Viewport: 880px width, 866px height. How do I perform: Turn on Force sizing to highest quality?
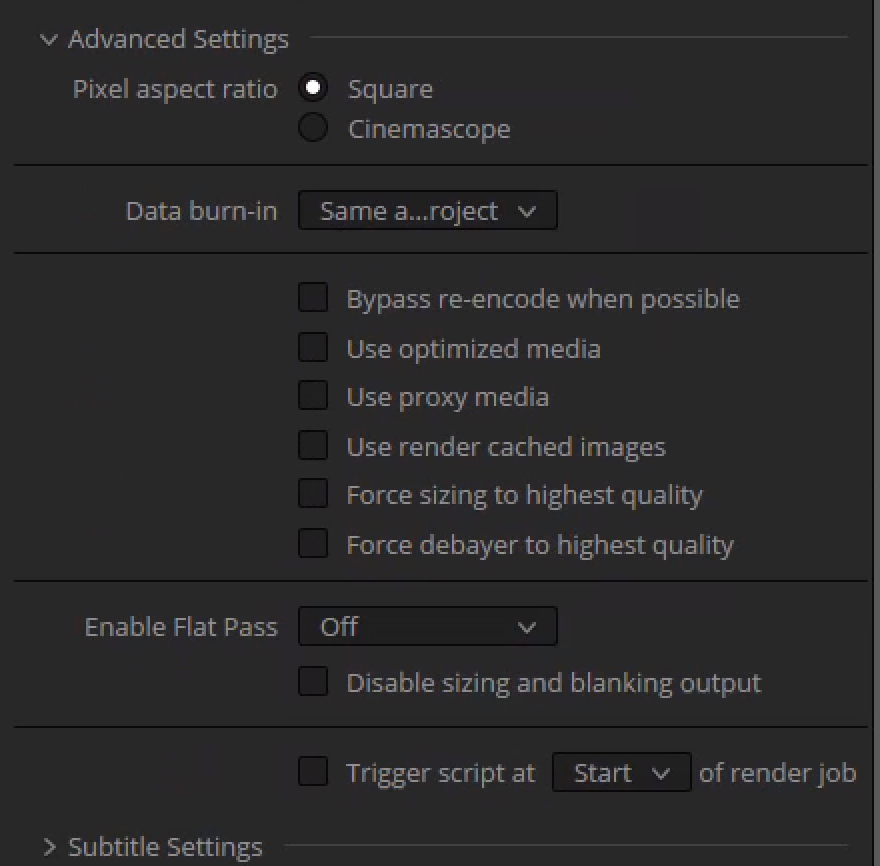pyautogui.click(x=313, y=494)
